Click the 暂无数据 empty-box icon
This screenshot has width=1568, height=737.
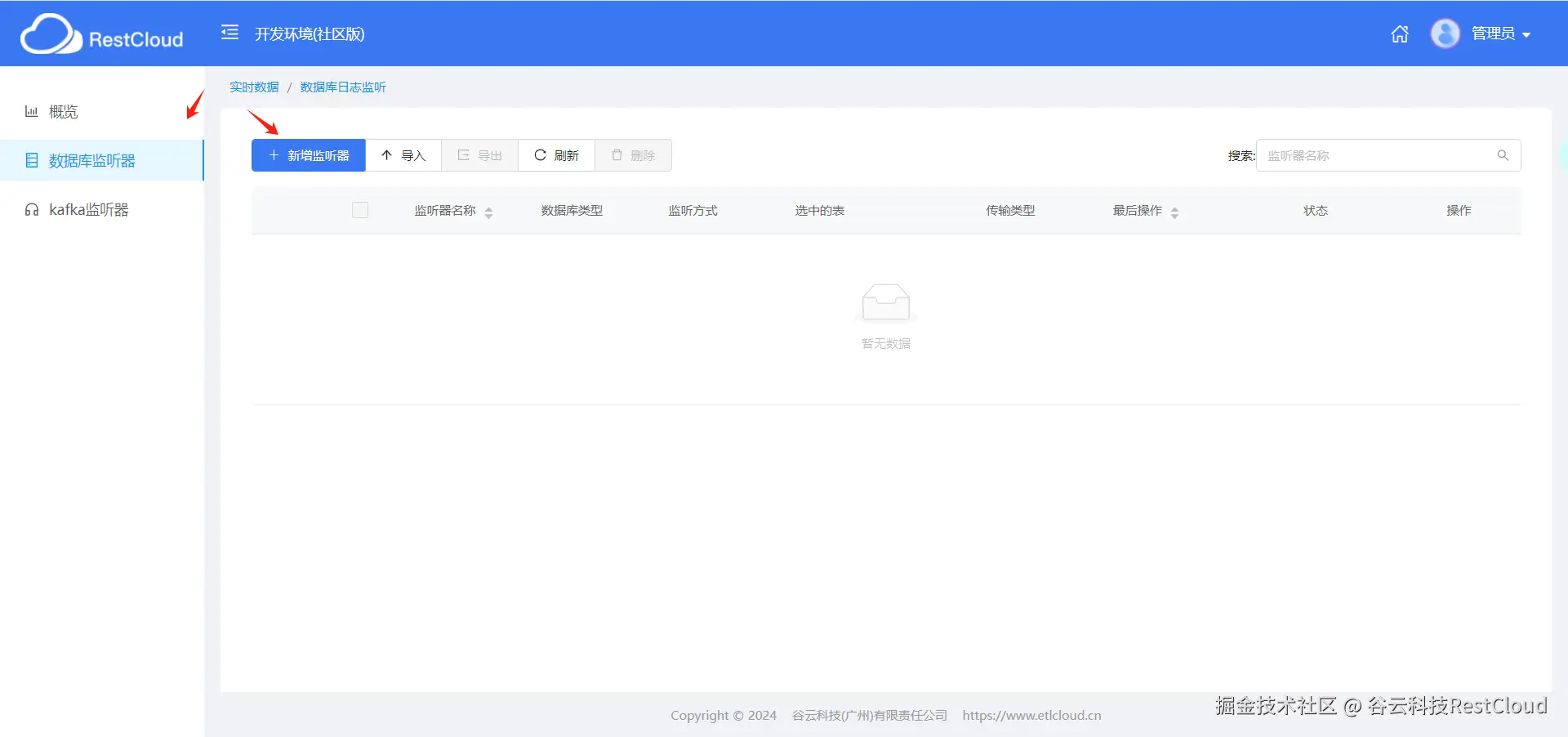click(x=886, y=303)
